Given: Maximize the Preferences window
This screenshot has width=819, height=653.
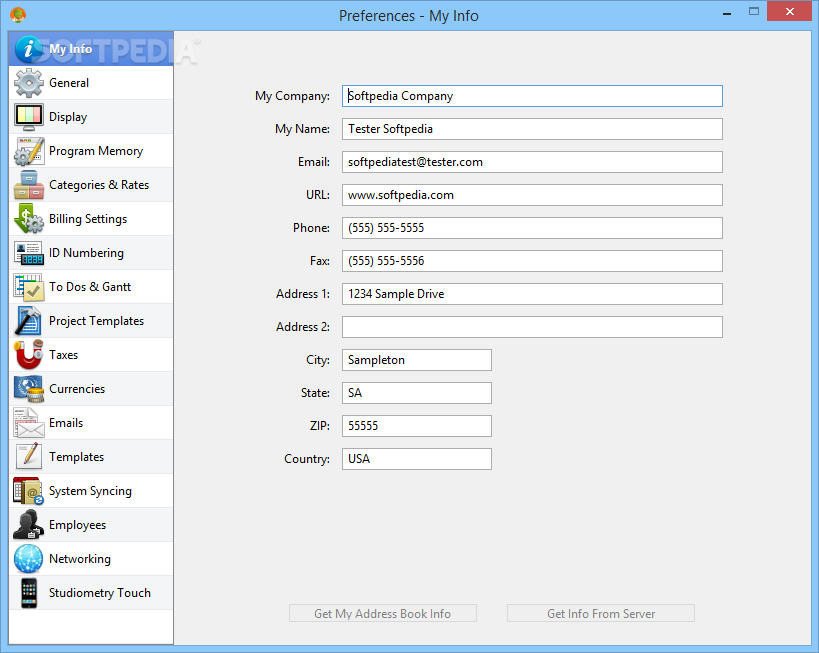Looking at the screenshot, I should tap(754, 11).
